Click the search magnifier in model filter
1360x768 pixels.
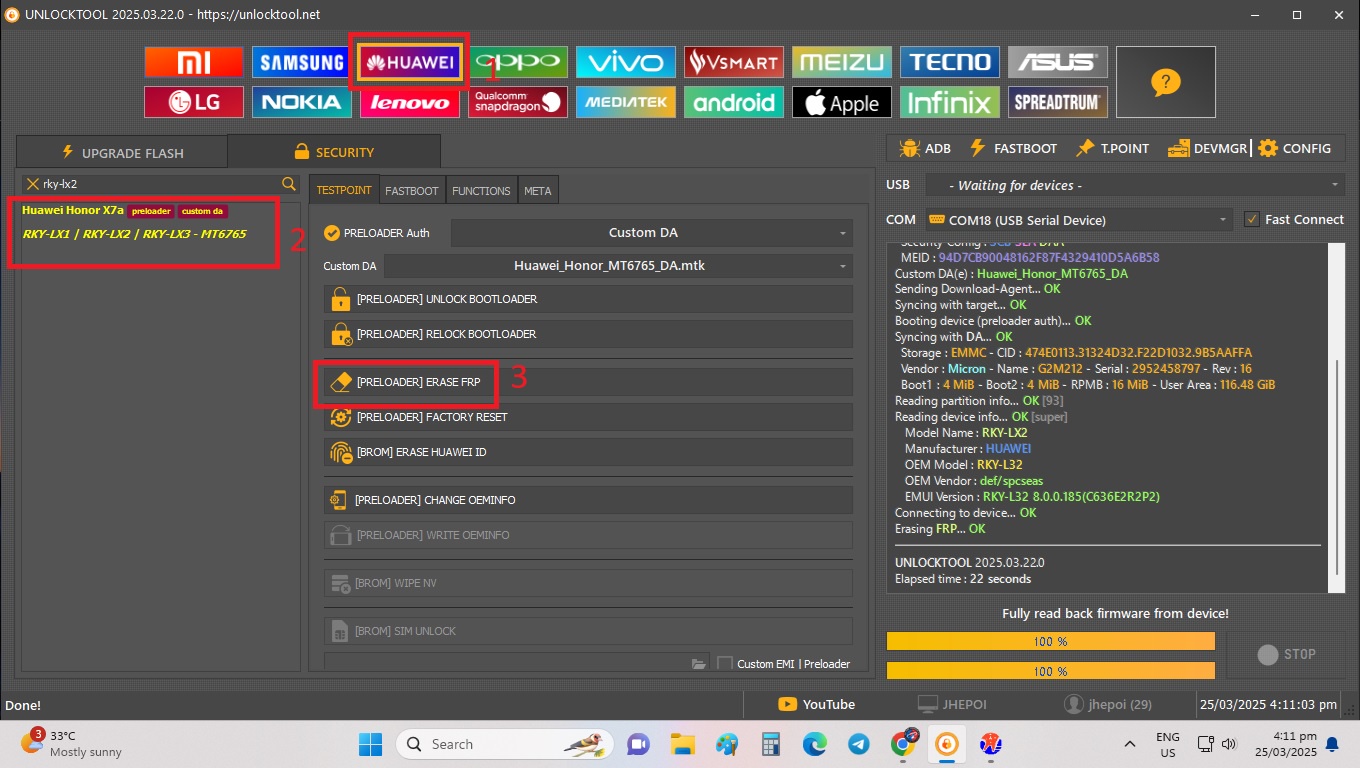289,184
